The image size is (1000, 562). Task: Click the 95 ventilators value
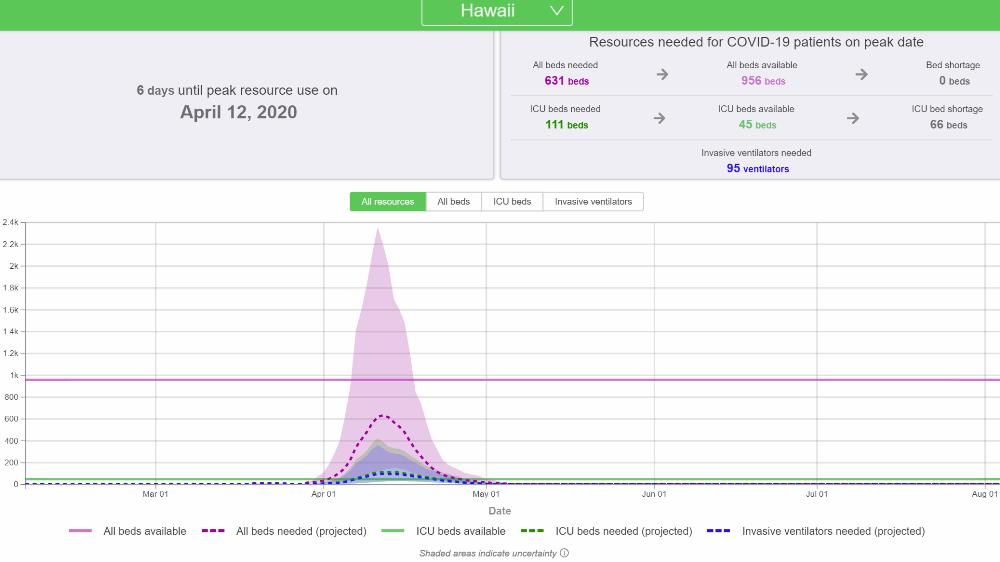(757, 169)
